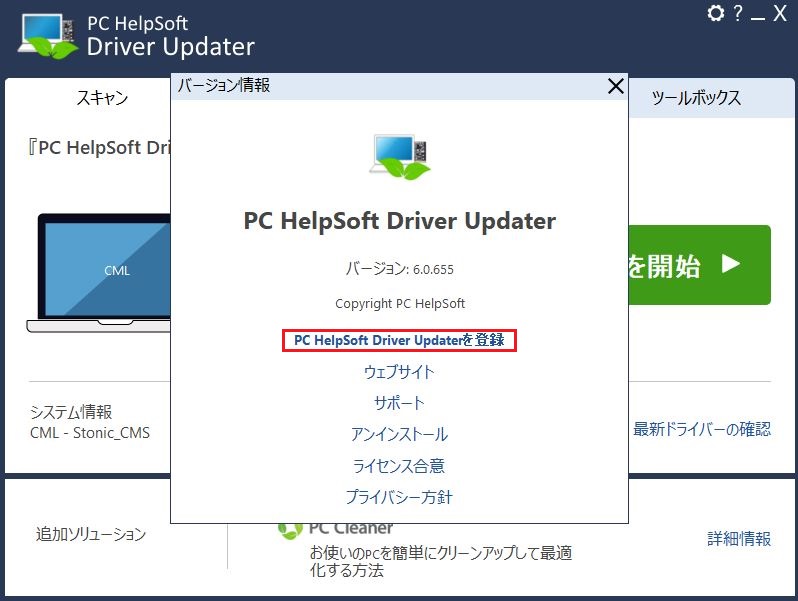Click the PC Cleaner description text
Screen dimensions: 798x601
pos(441,561)
